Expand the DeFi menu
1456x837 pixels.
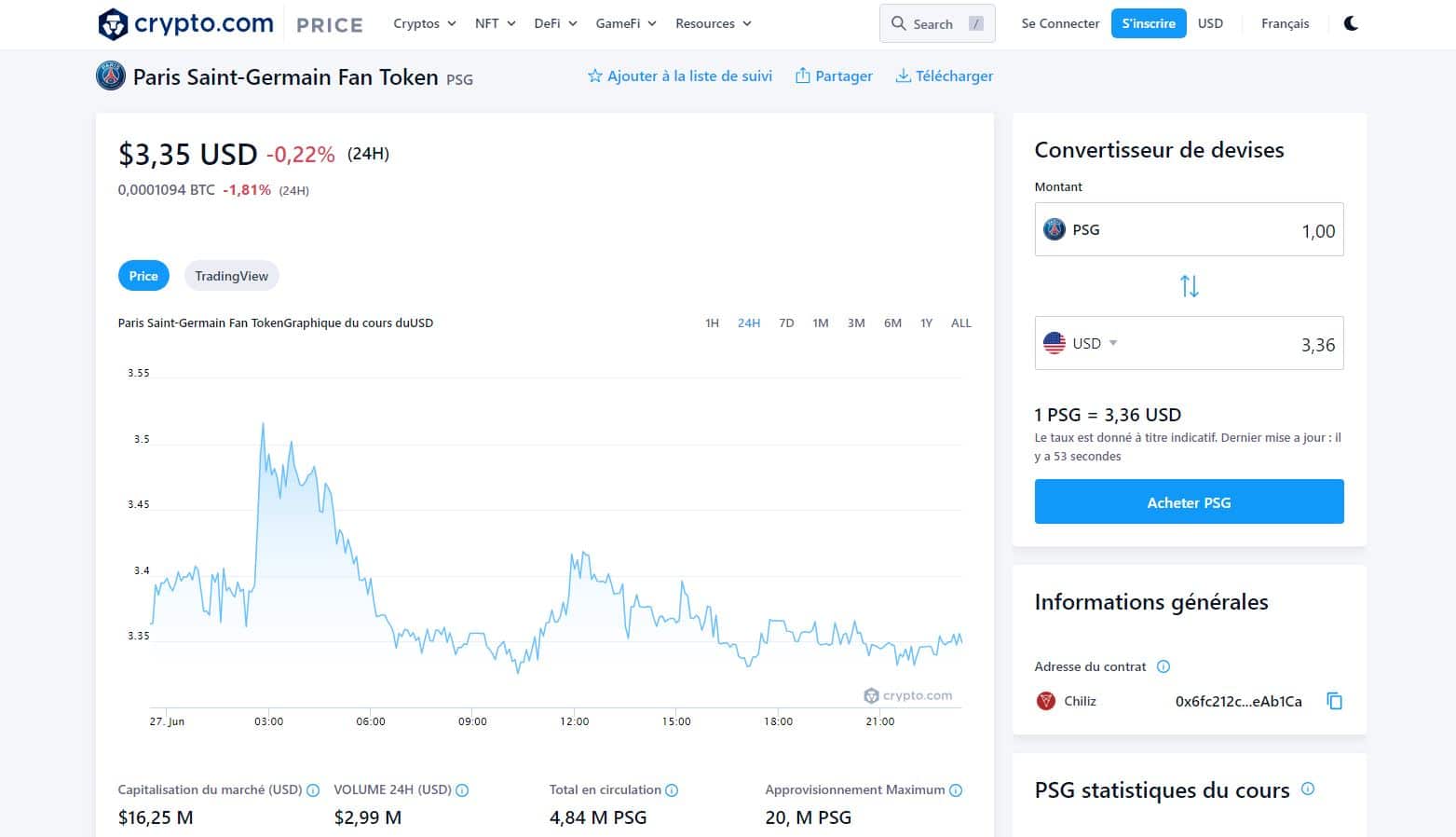tap(556, 23)
